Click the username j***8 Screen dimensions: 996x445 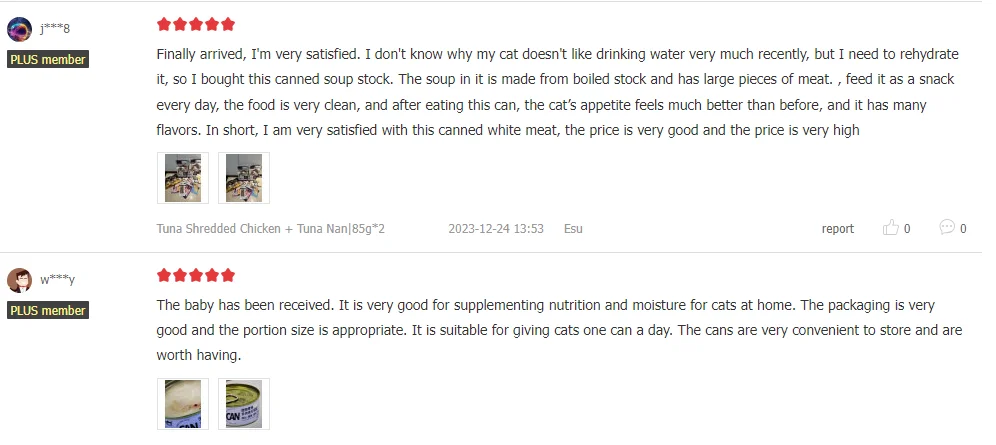[55, 29]
